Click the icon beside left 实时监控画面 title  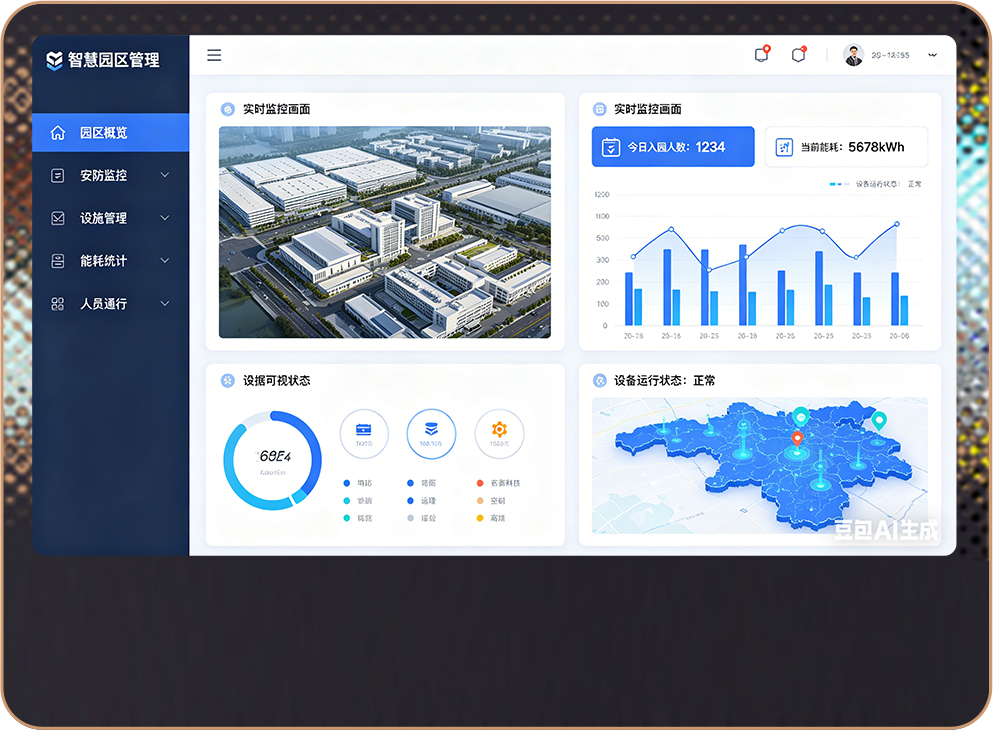pos(227,110)
